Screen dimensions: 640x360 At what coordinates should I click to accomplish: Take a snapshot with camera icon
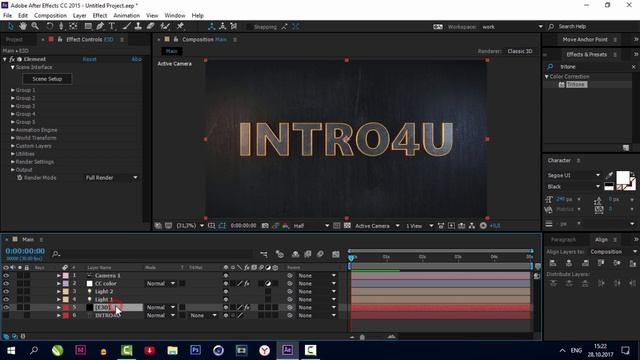(x=265, y=226)
